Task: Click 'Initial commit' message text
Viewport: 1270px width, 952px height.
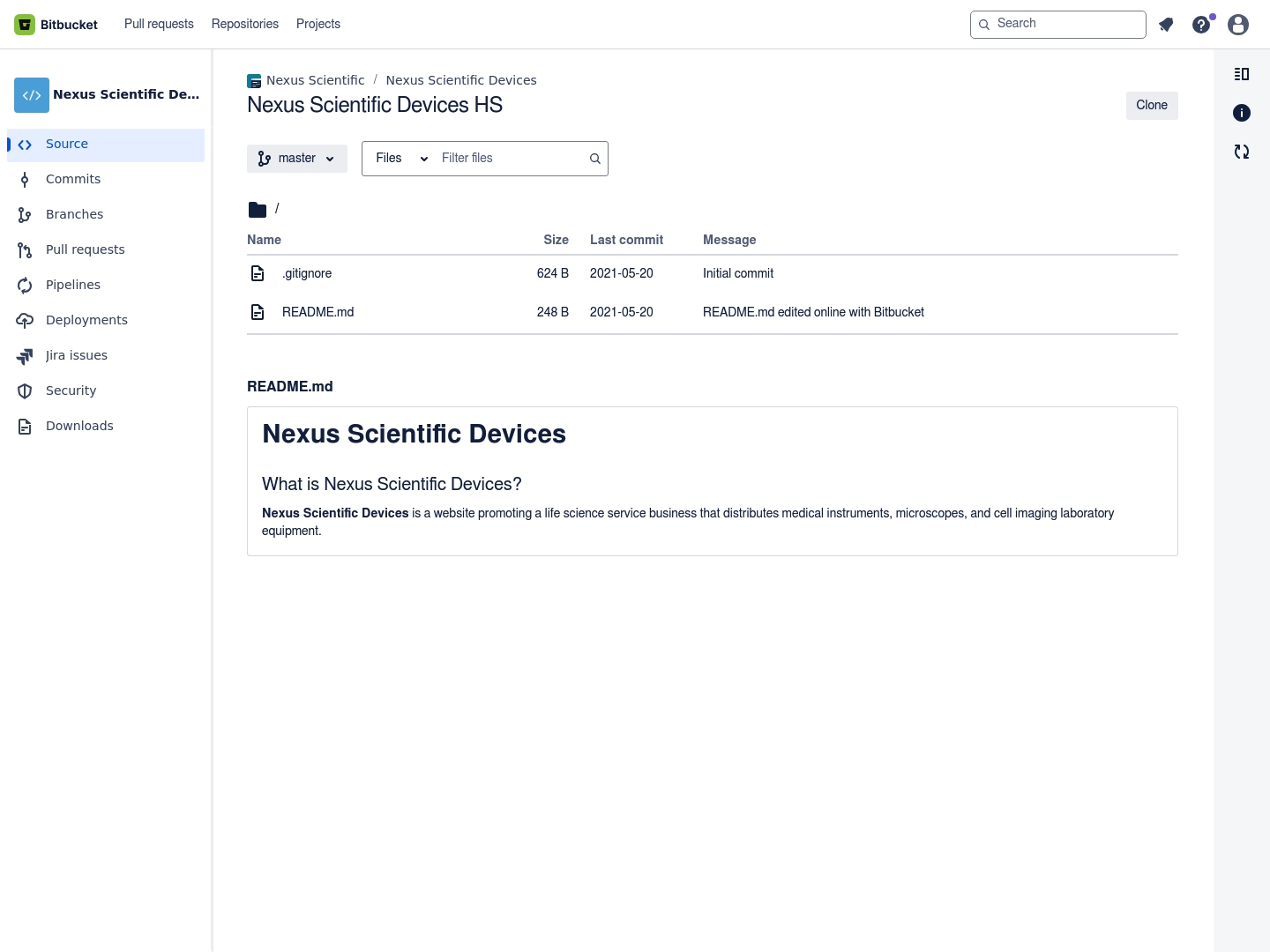Action: 738,273
